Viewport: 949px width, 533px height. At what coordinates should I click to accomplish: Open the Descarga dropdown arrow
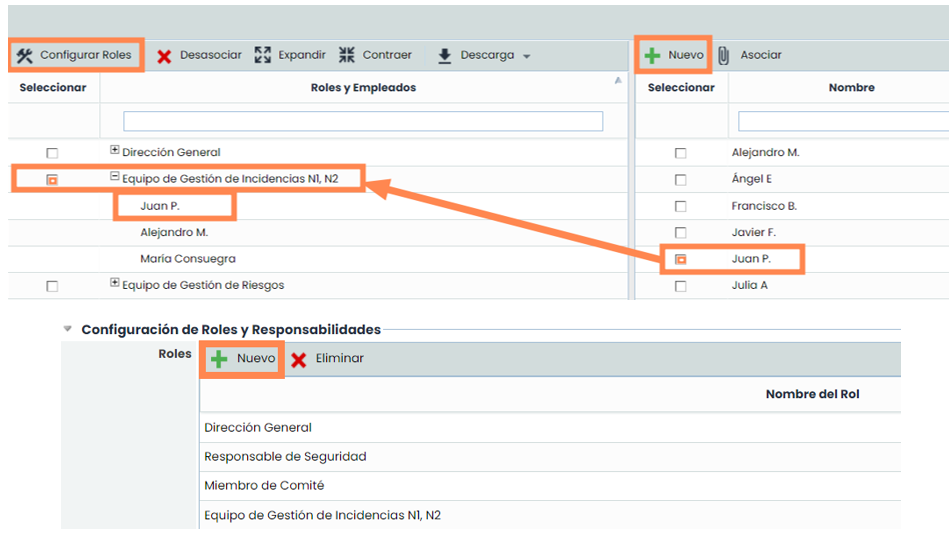527,56
